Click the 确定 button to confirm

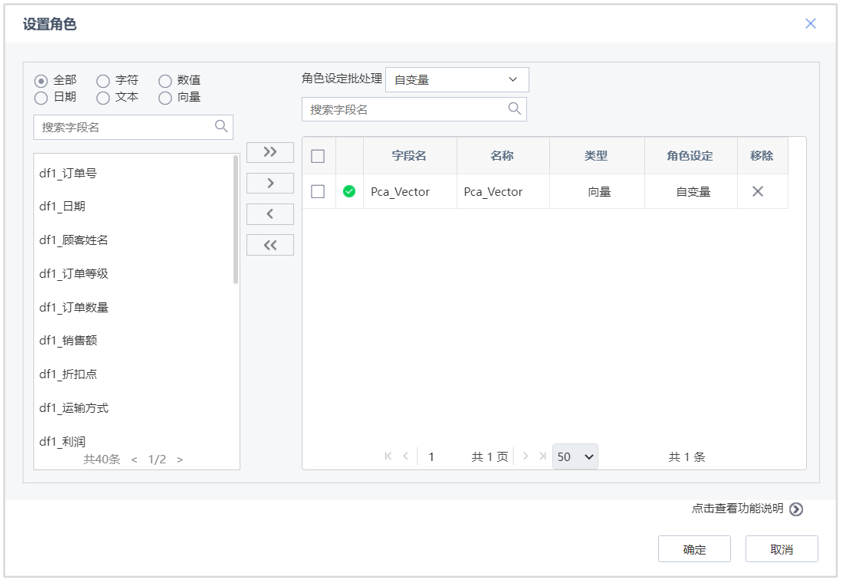694,548
